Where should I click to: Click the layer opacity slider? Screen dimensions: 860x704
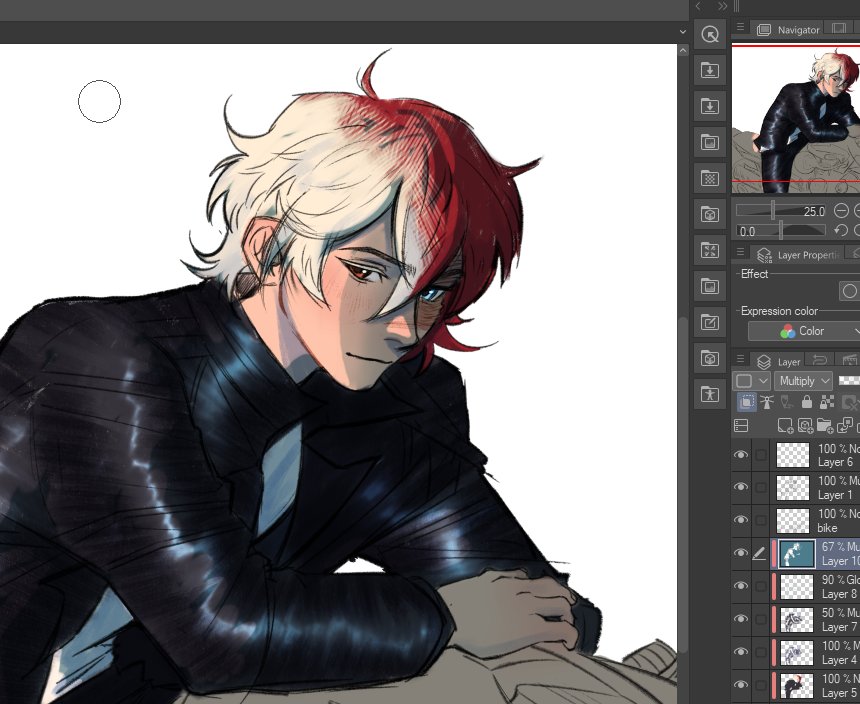pos(850,381)
